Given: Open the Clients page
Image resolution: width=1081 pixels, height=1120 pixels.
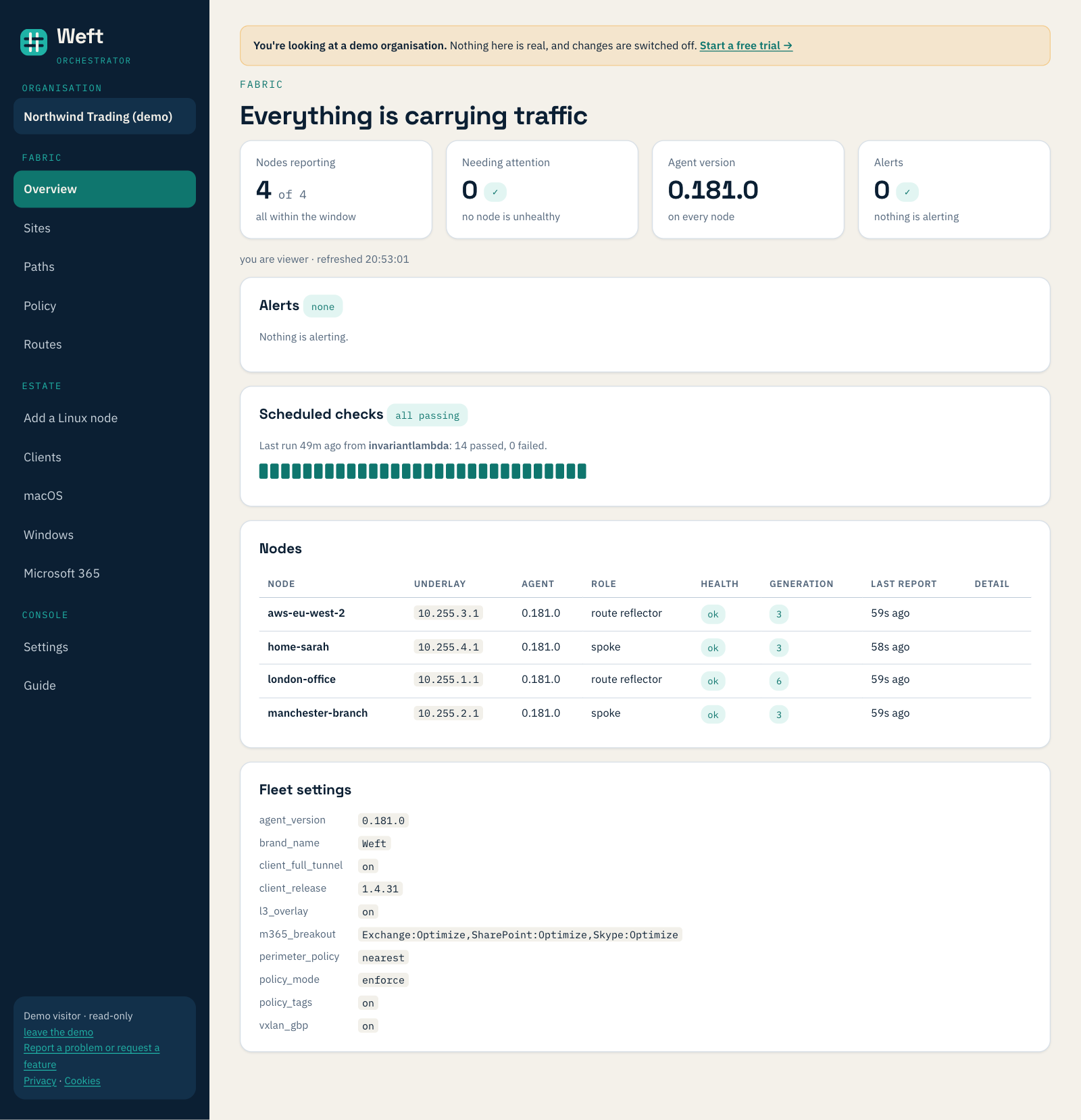Looking at the screenshot, I should pos(105,457).
